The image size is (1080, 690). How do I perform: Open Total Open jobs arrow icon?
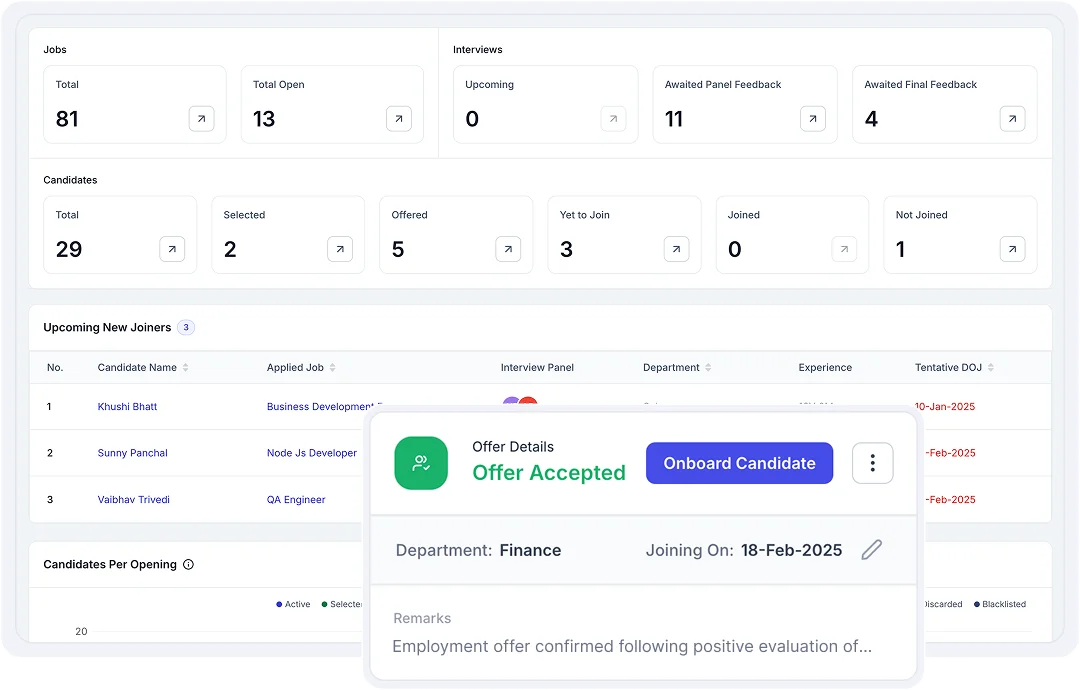399,119
